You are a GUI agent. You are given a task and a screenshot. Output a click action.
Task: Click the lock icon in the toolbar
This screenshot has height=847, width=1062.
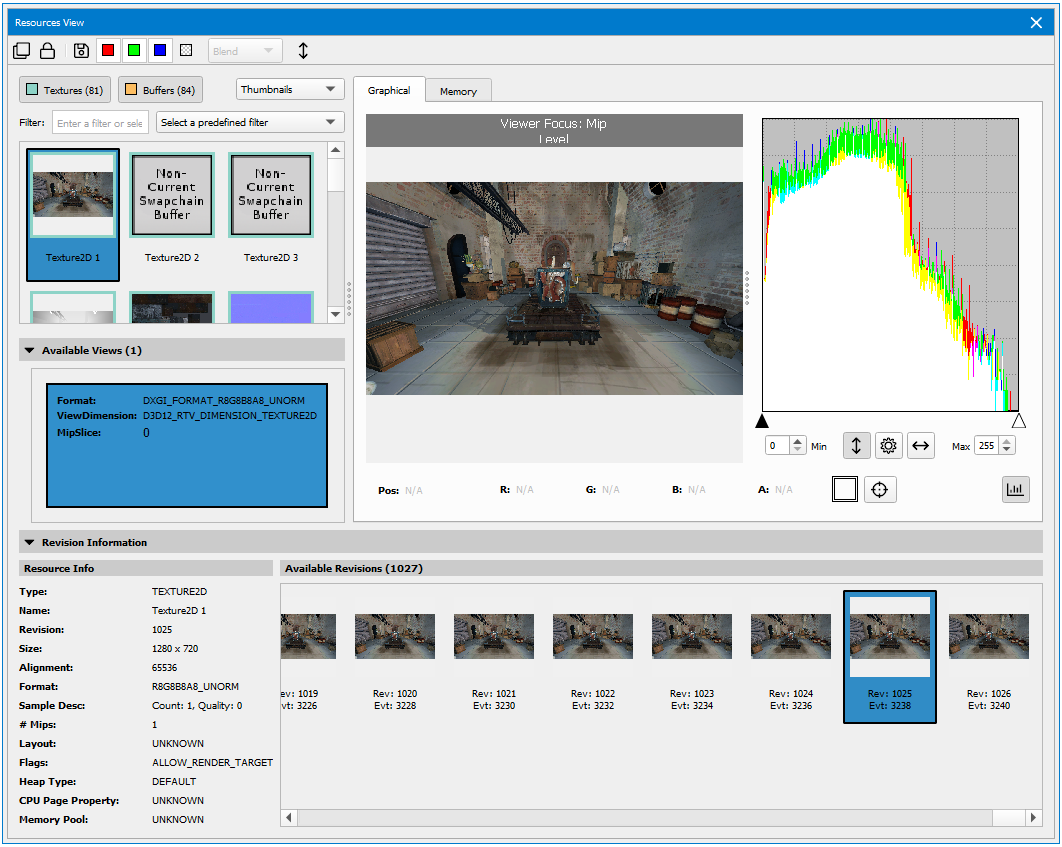click(x=47, y=51)
